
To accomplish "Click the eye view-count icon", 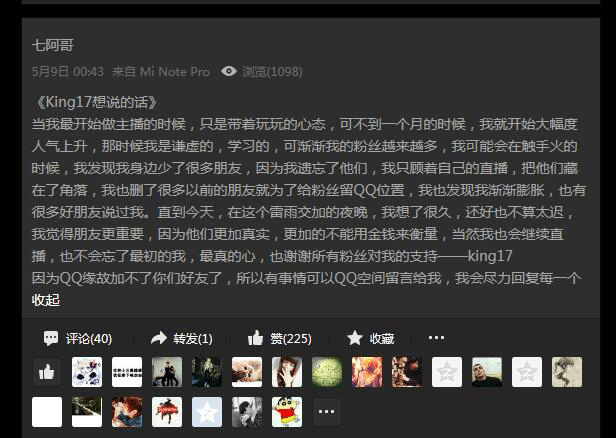I will (229, 71).
